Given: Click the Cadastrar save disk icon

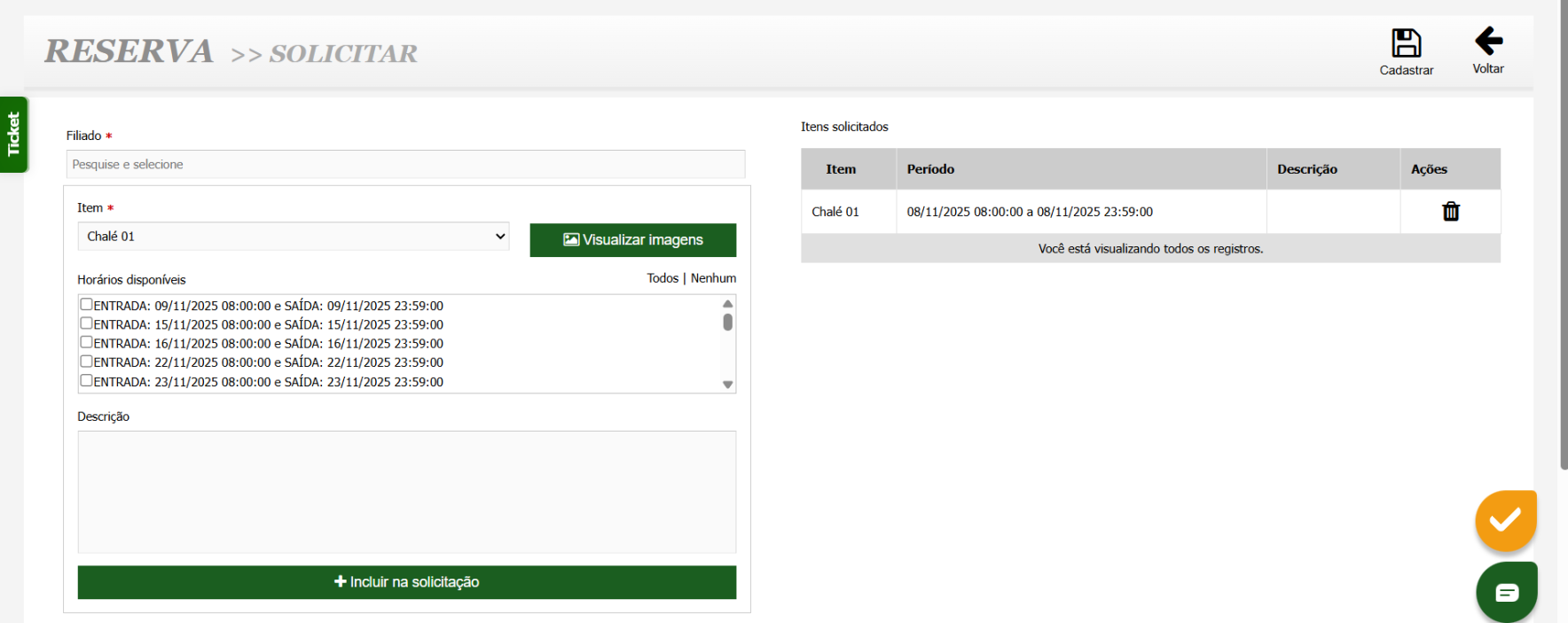Looking at the screenshot, I should click(1406, 43).
